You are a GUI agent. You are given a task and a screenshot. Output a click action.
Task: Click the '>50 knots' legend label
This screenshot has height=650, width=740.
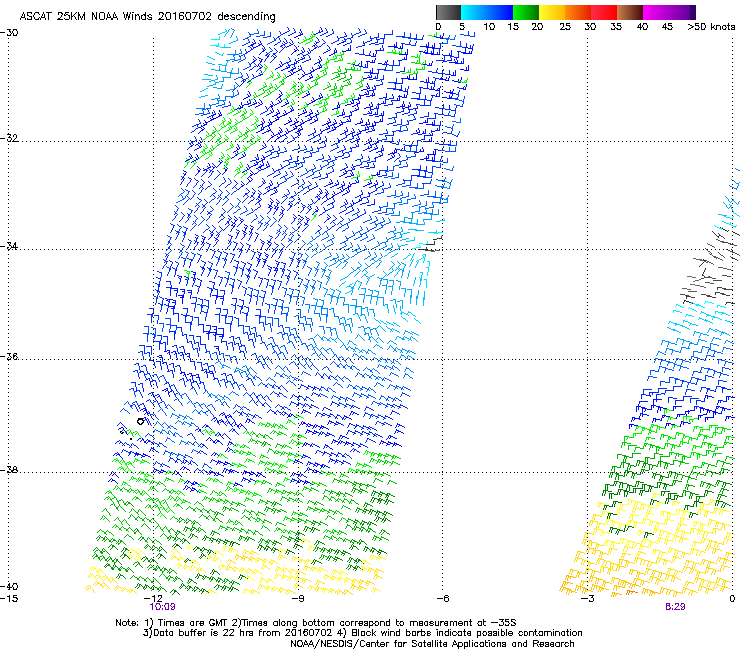click(x=711, y=27)
